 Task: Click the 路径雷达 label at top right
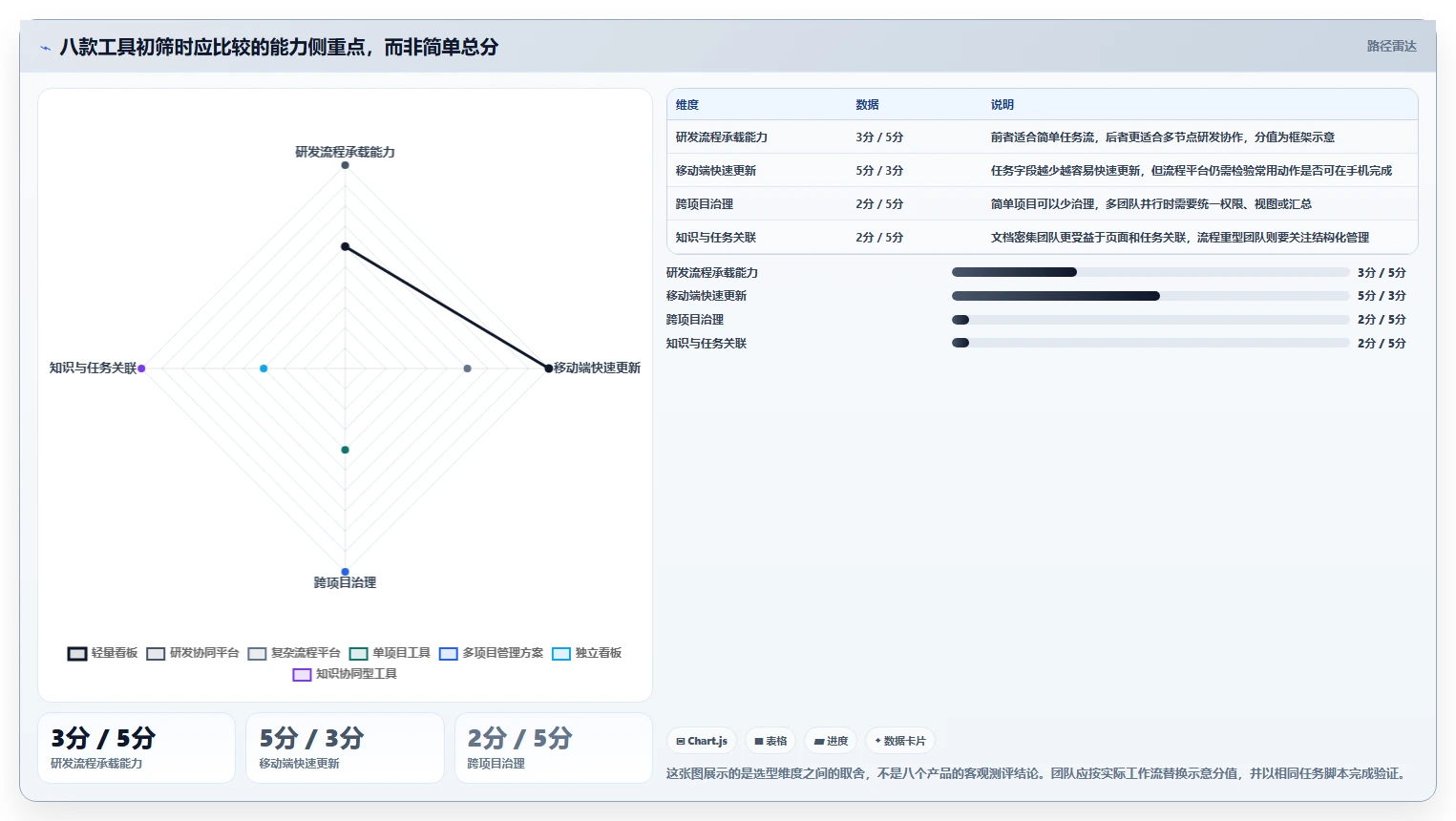[x=1391, y=46]
